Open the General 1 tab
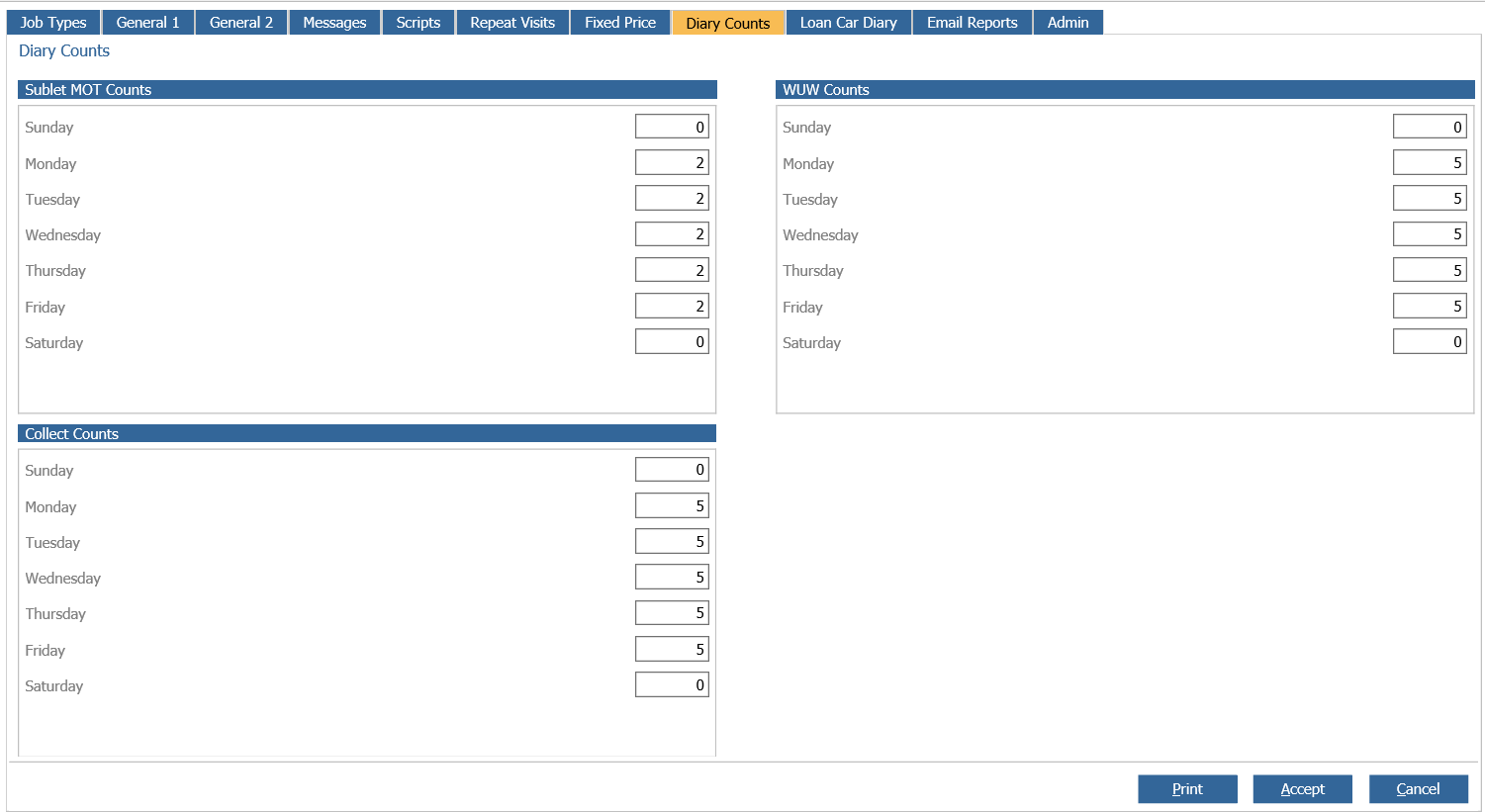 click(147, 22)
